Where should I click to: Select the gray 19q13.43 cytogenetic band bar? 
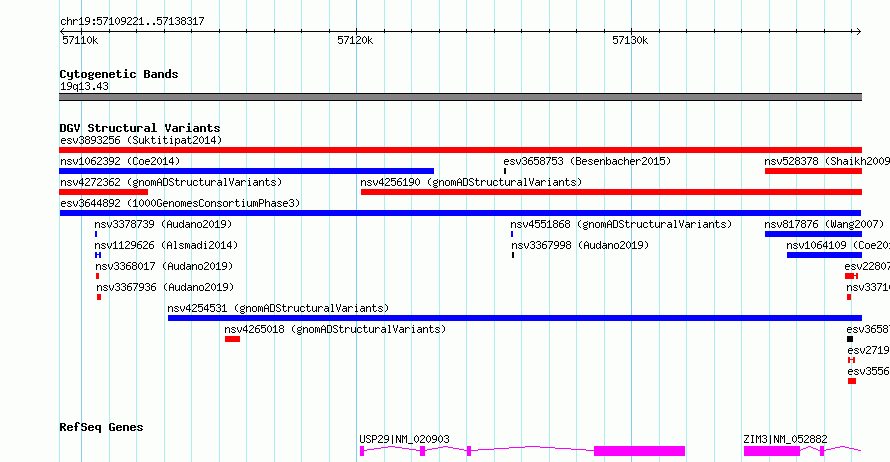[460, 97]
